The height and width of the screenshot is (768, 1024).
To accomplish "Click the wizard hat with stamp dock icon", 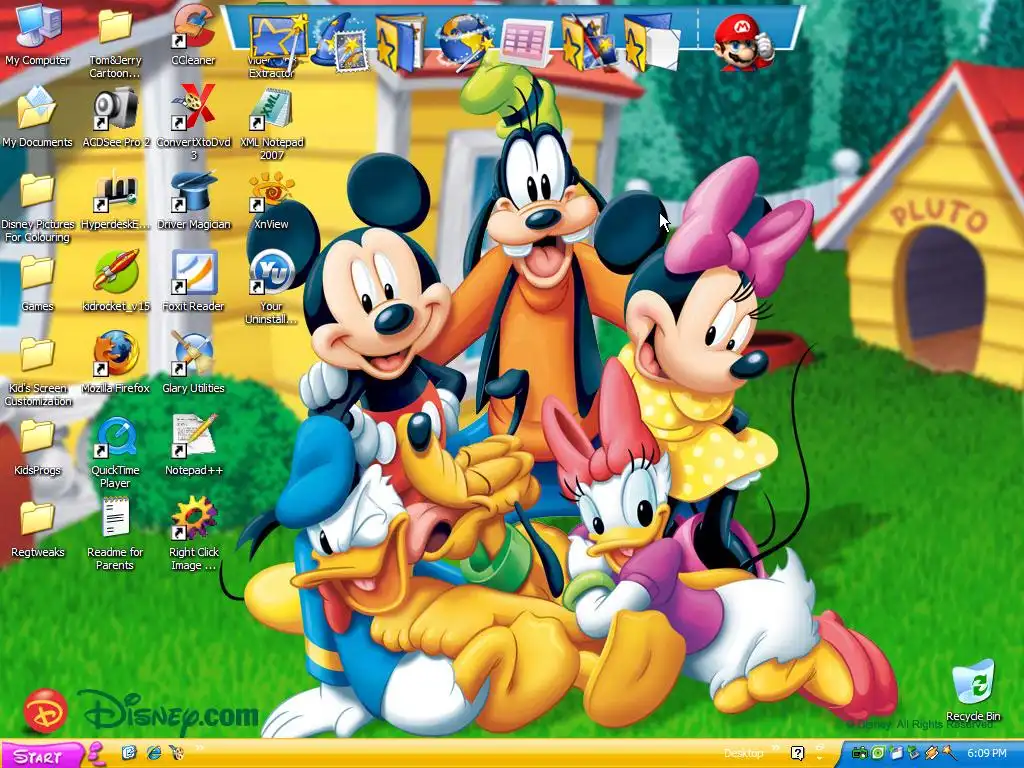I will [x=340, y=42].
